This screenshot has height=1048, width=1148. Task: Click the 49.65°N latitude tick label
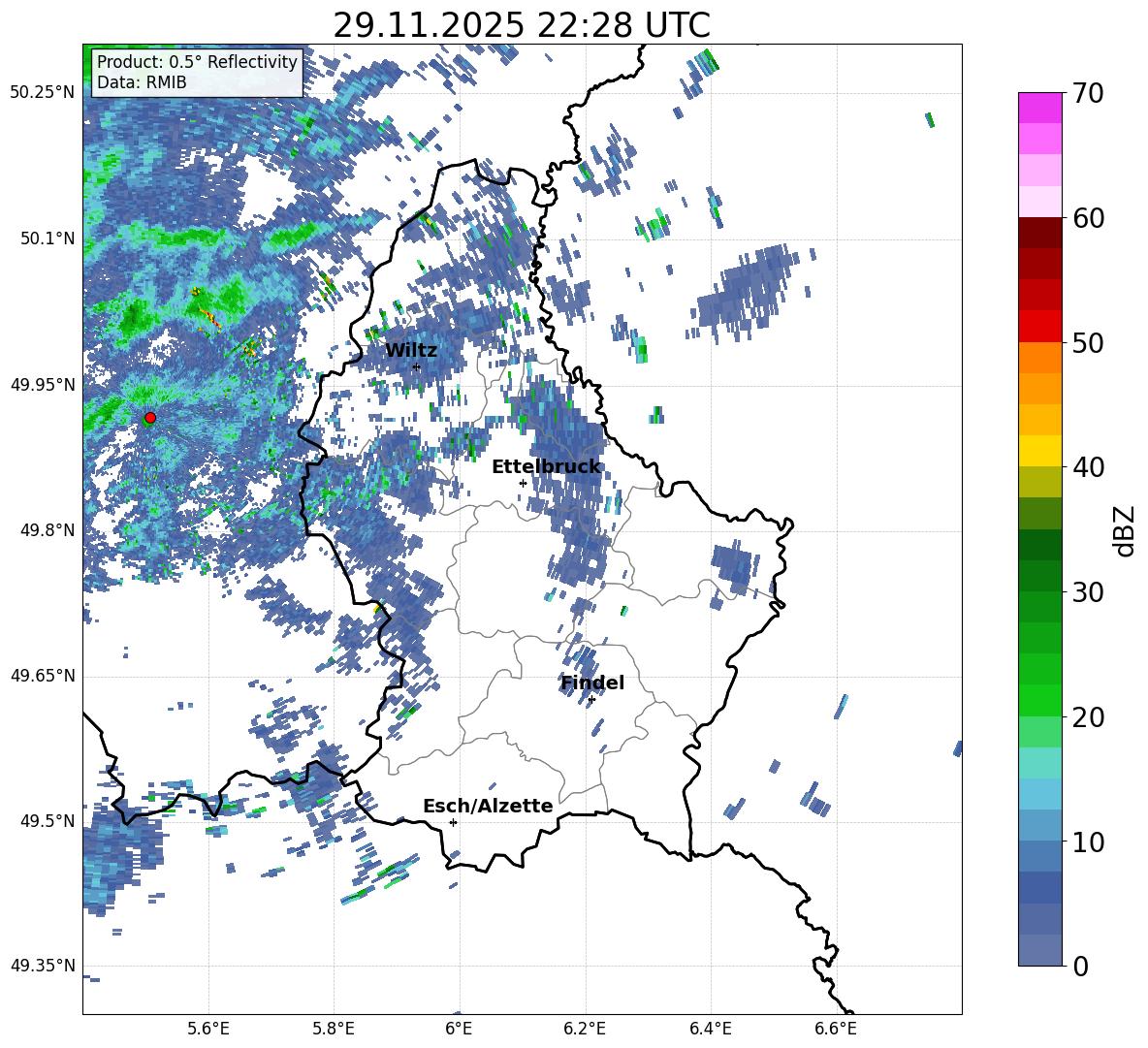(43, 676)
